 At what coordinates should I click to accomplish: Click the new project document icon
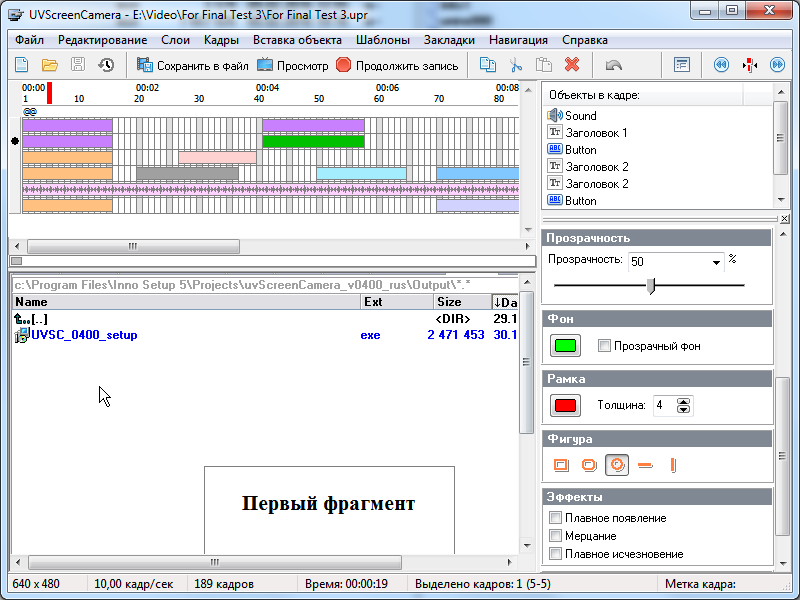click(x=22, y=66)
